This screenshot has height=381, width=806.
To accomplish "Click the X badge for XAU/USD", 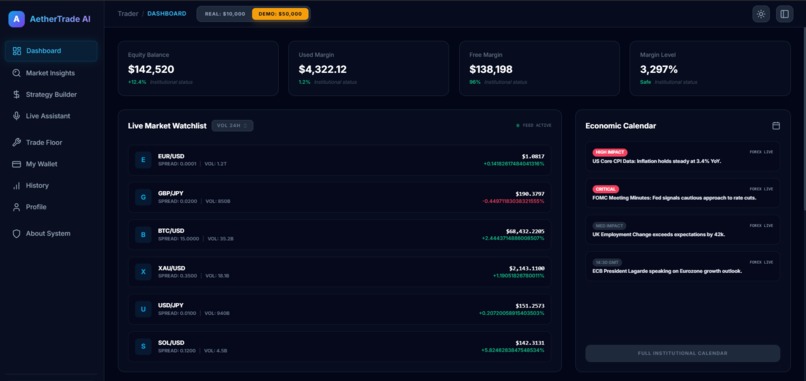I will point(143,272).
